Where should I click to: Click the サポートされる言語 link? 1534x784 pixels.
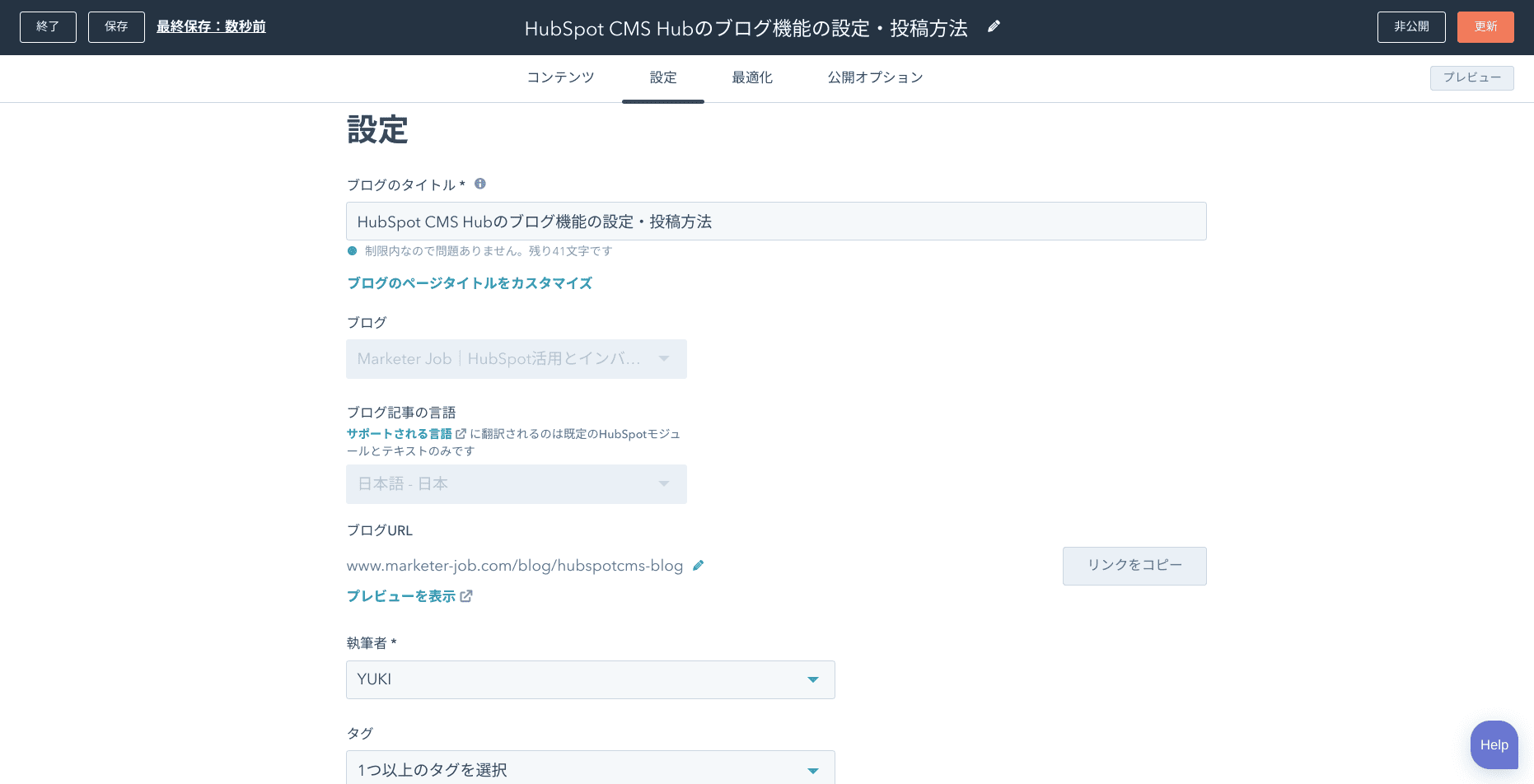click(400, 433)
